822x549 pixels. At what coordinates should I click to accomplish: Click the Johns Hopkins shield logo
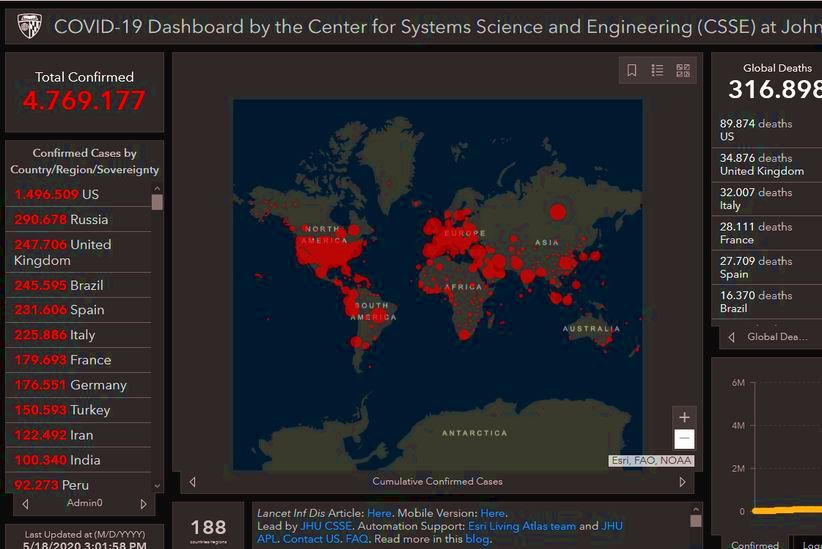(30, 25)
